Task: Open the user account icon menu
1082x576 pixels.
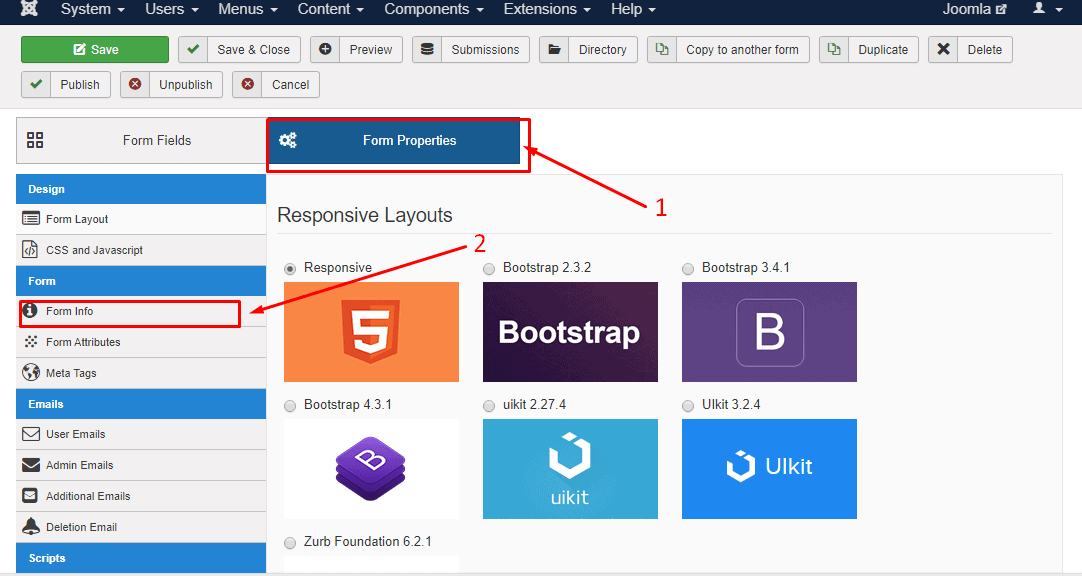Action: tap(1047, 9)
